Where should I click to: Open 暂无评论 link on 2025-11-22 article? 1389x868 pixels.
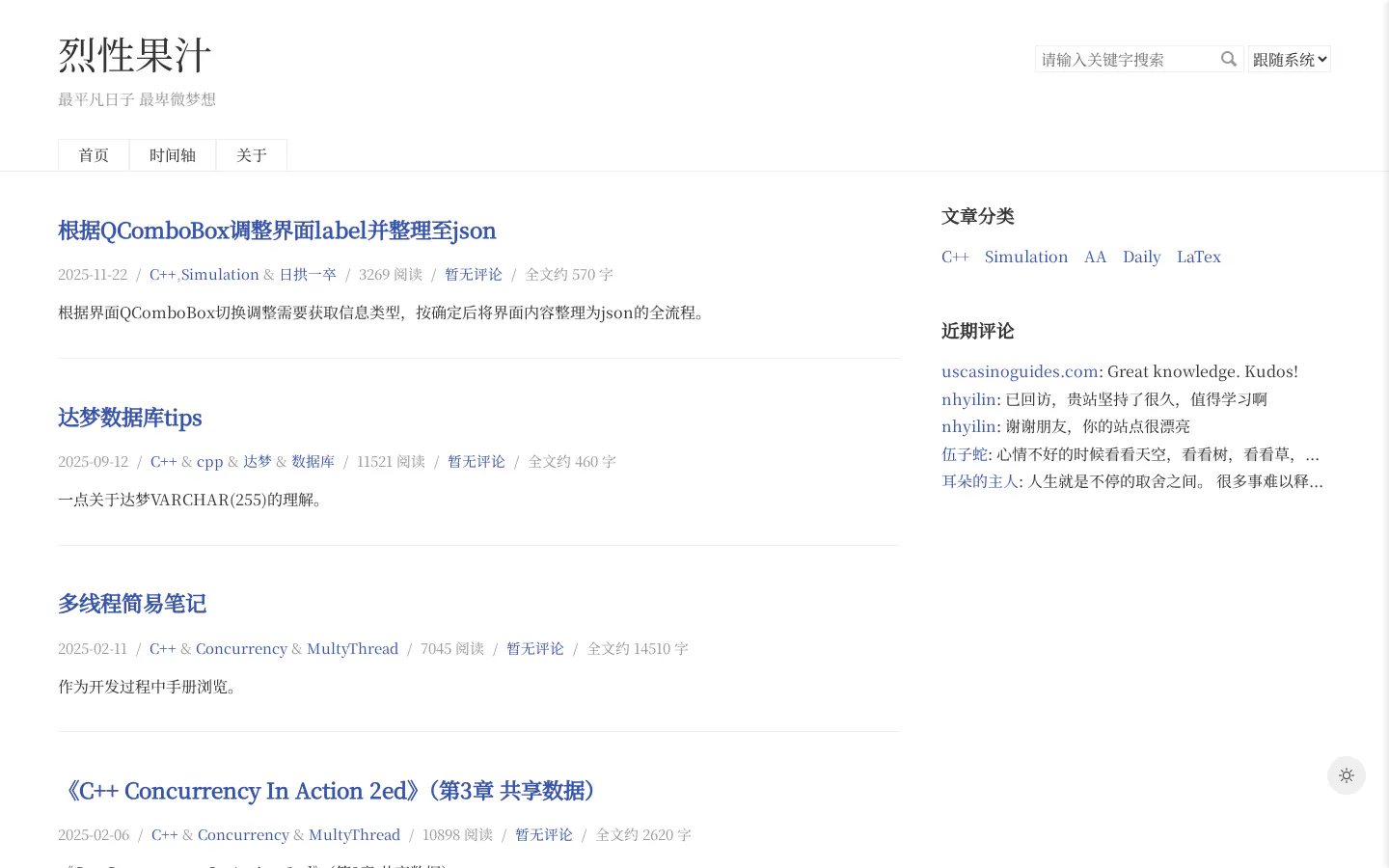tap(474, 275)
